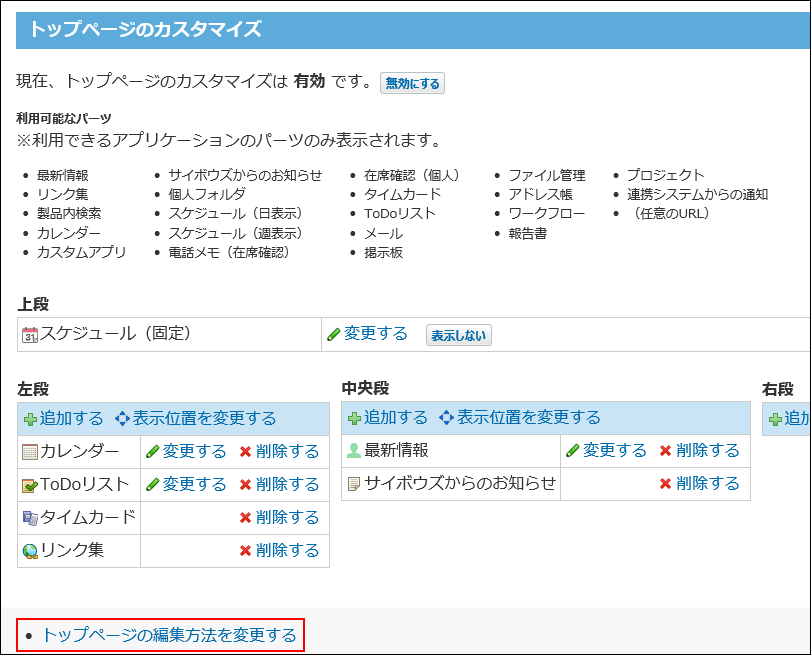This screenshot has width=811, height=655.
Task: Click 報告書 in the parts list
Action: point(528,233)
